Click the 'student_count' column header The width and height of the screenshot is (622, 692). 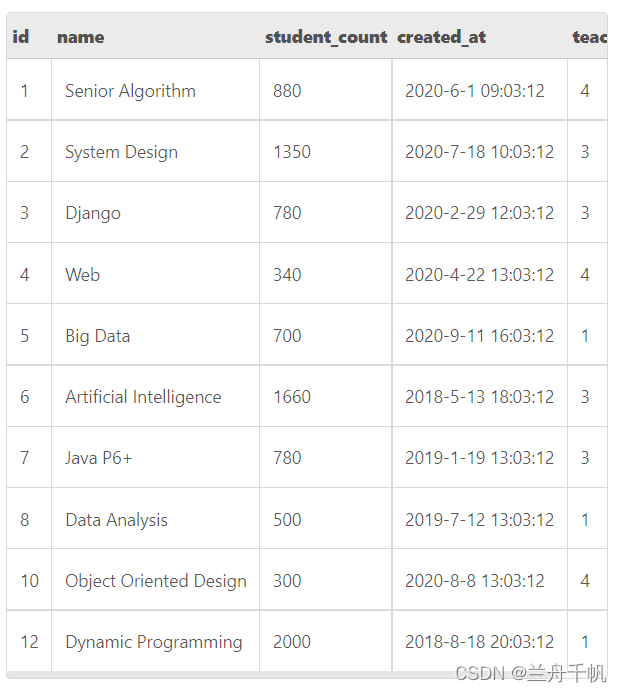coord(326,37)
